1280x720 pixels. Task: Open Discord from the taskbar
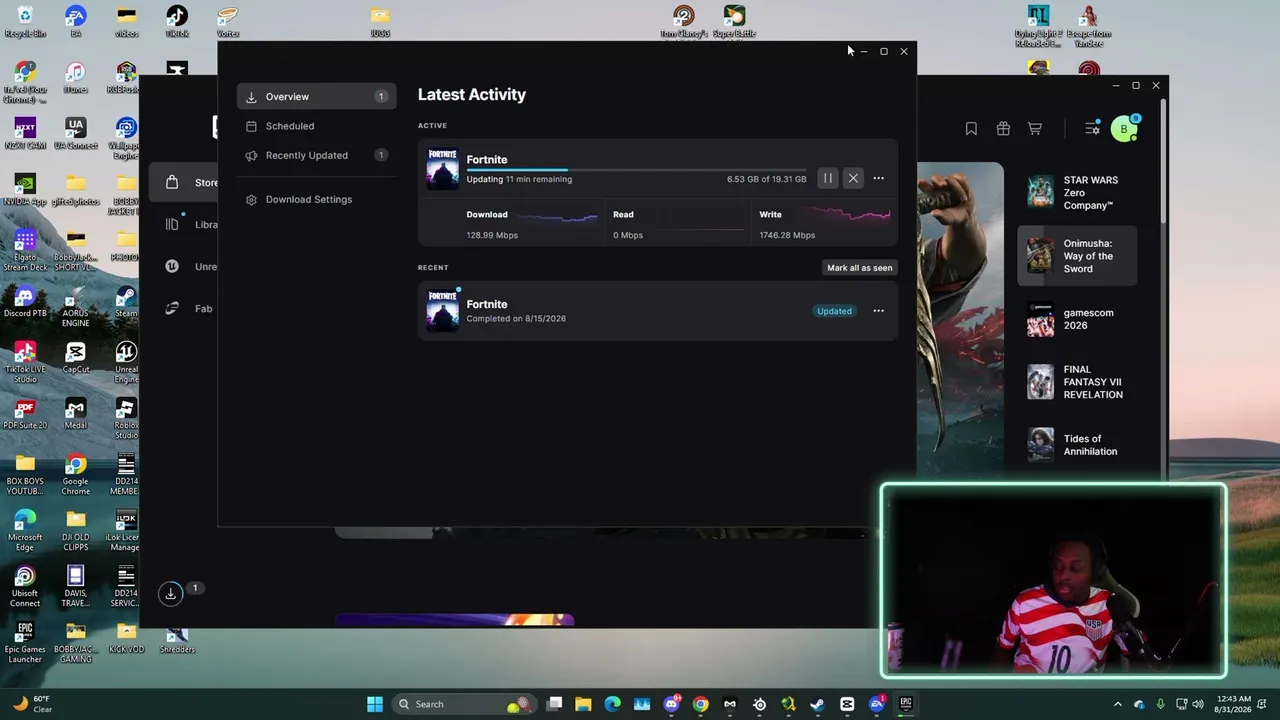coord(672,704)
